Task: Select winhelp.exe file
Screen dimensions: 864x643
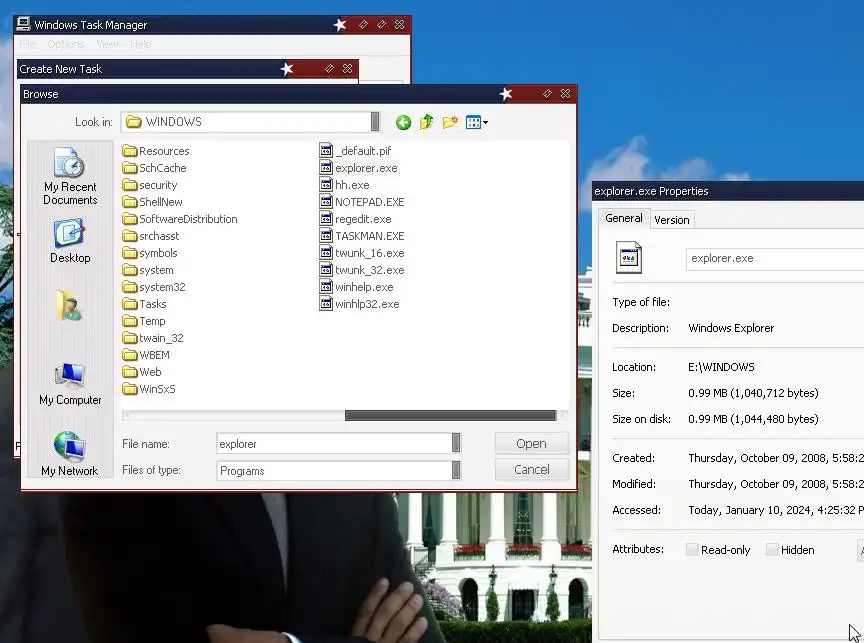Action: click(x=357, y=287)
